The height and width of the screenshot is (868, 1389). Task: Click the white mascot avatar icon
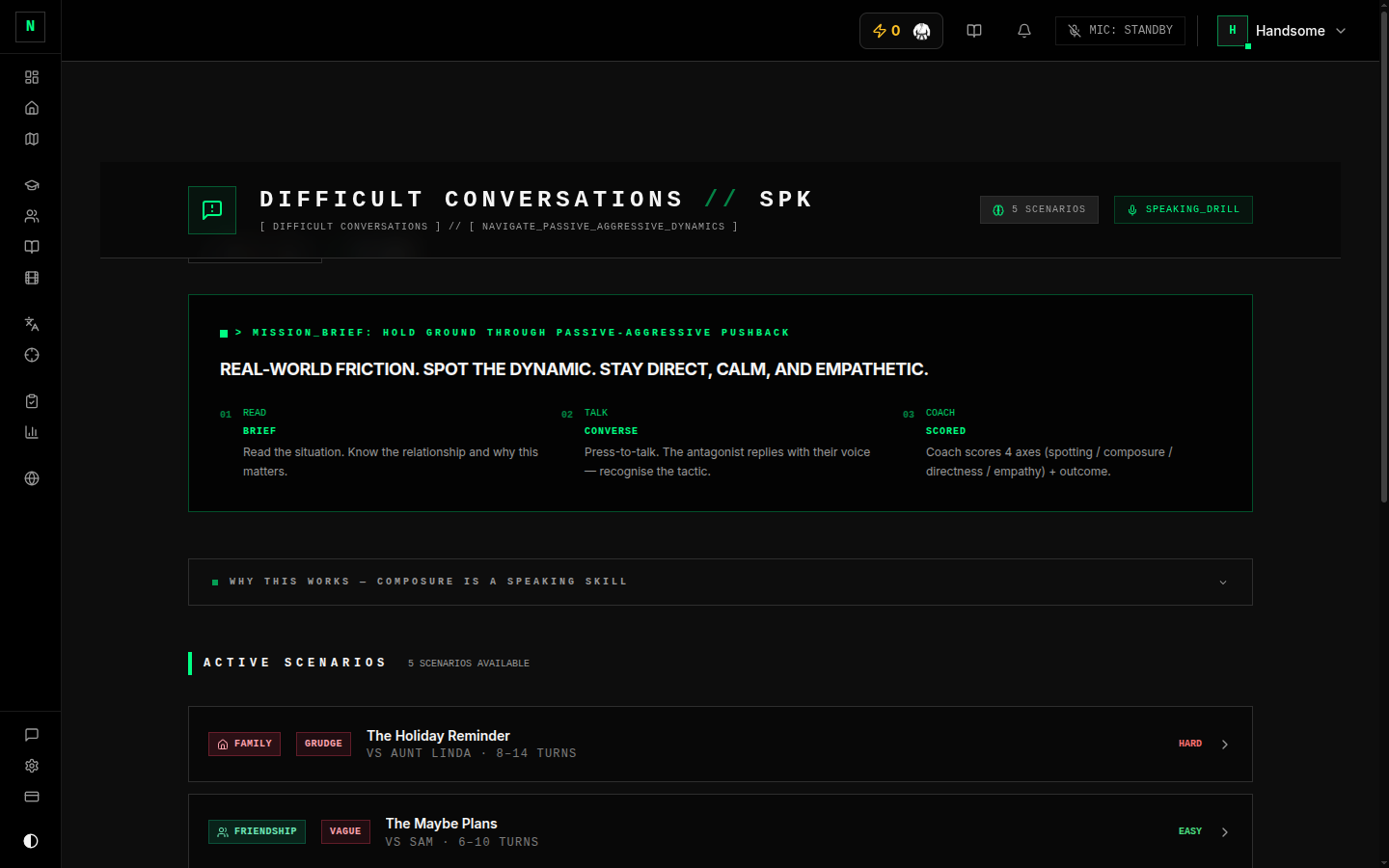(x=922, y=31)
